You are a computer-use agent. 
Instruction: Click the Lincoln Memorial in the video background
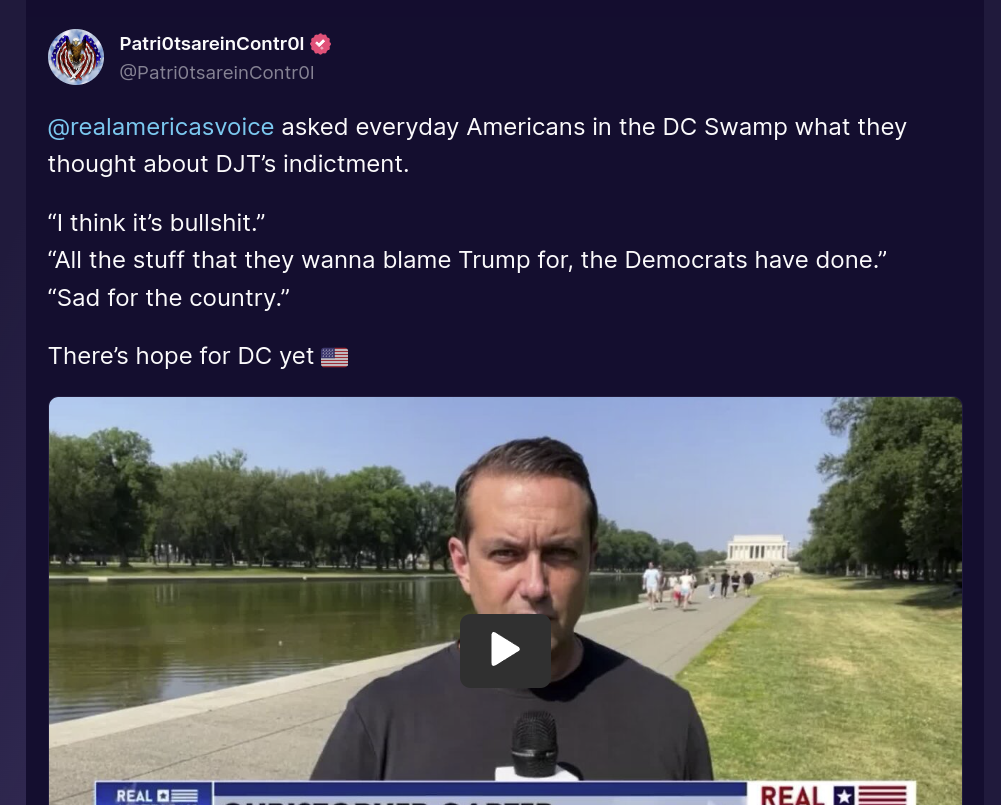(758, 549)
